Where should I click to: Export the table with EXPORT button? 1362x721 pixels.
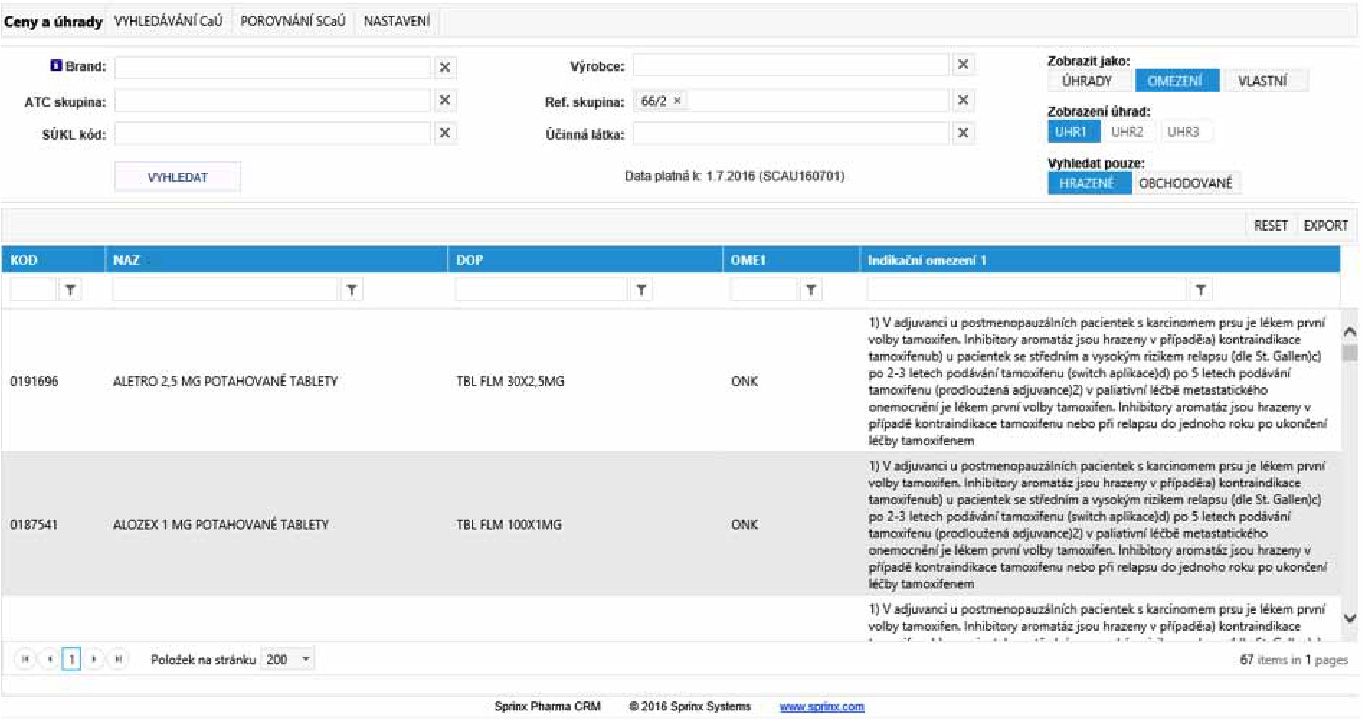[1325, 226]
